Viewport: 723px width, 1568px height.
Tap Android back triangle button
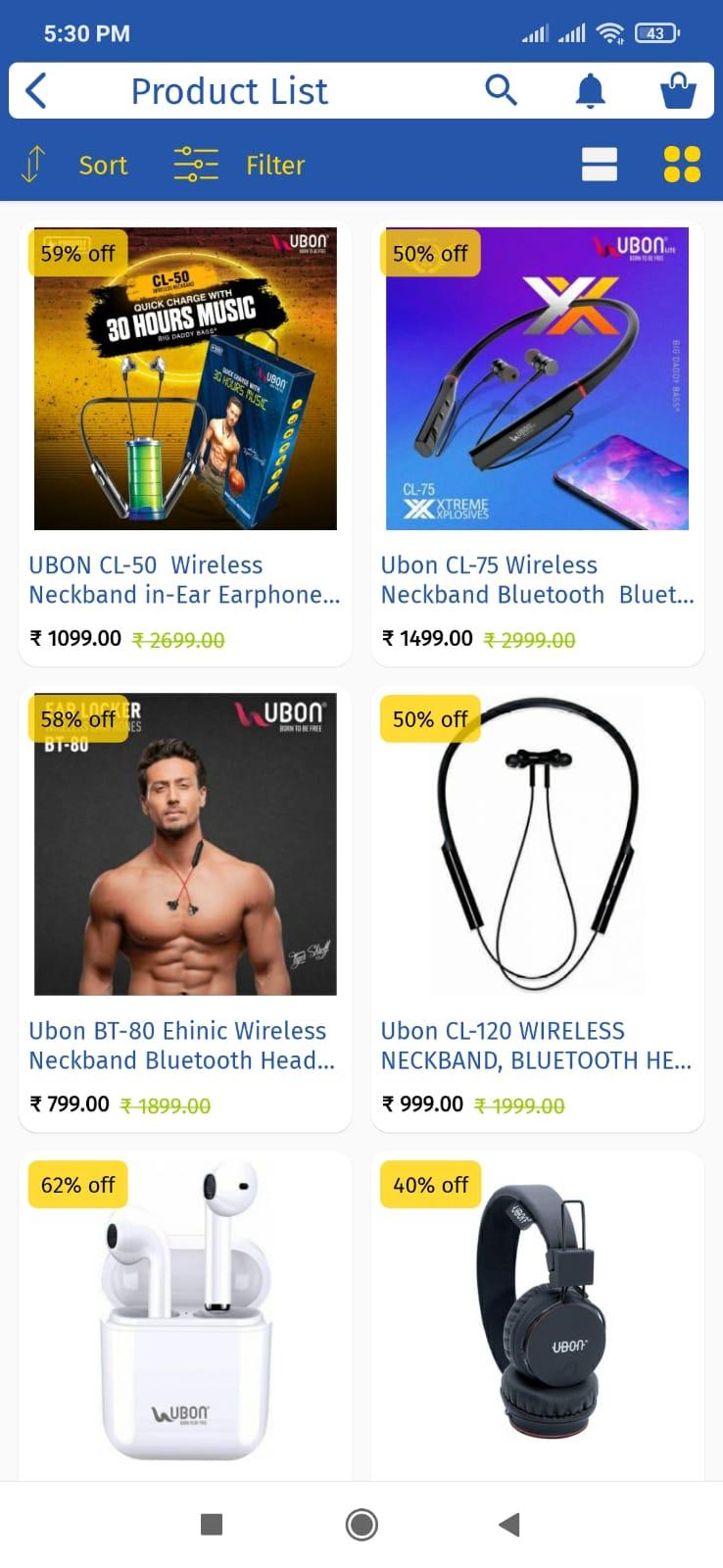[x=509, y=1525]
